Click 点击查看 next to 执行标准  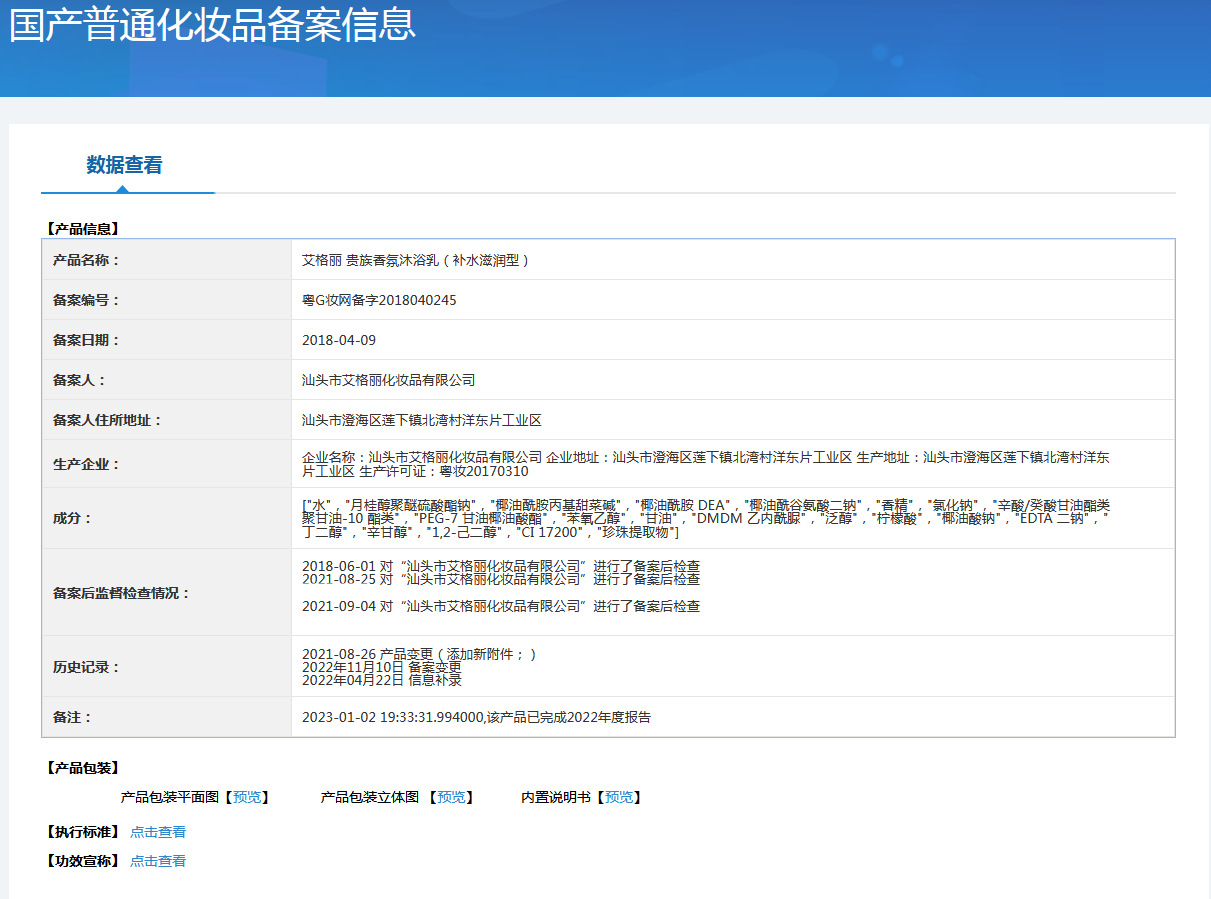[x=158, y=832]
